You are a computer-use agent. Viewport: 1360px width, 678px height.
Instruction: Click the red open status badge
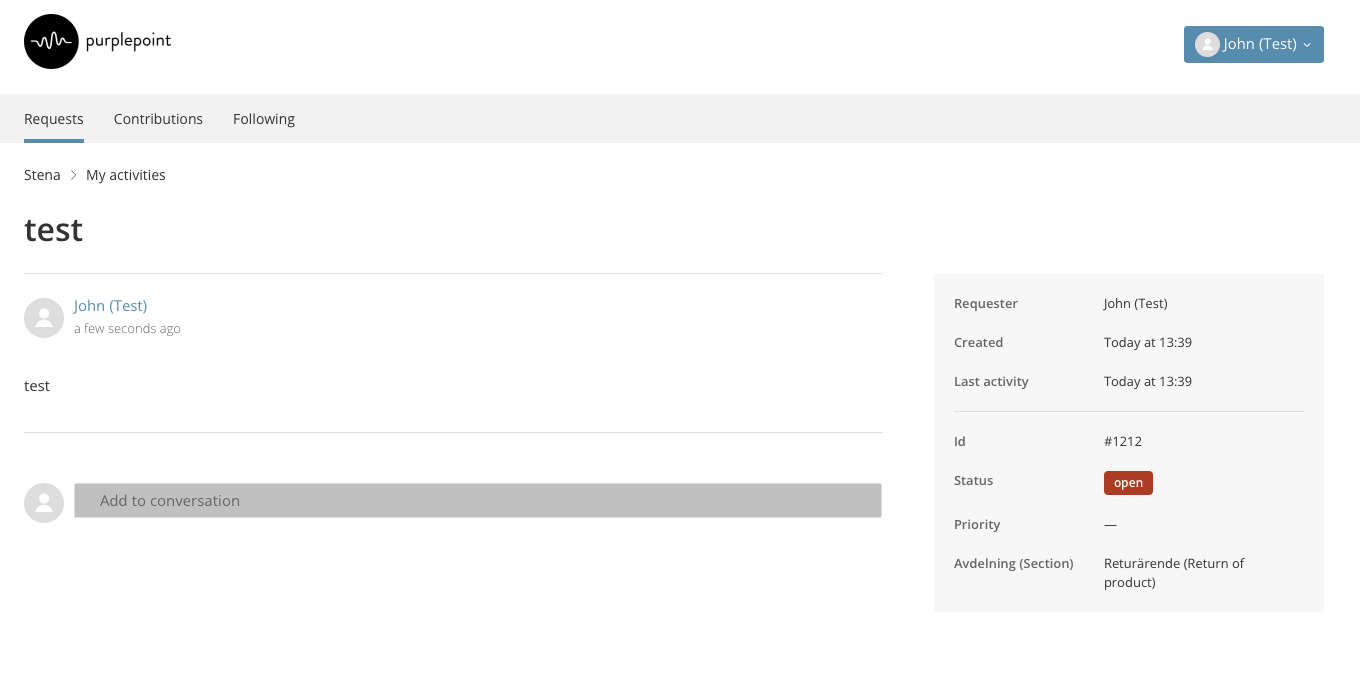point(1128,483)
